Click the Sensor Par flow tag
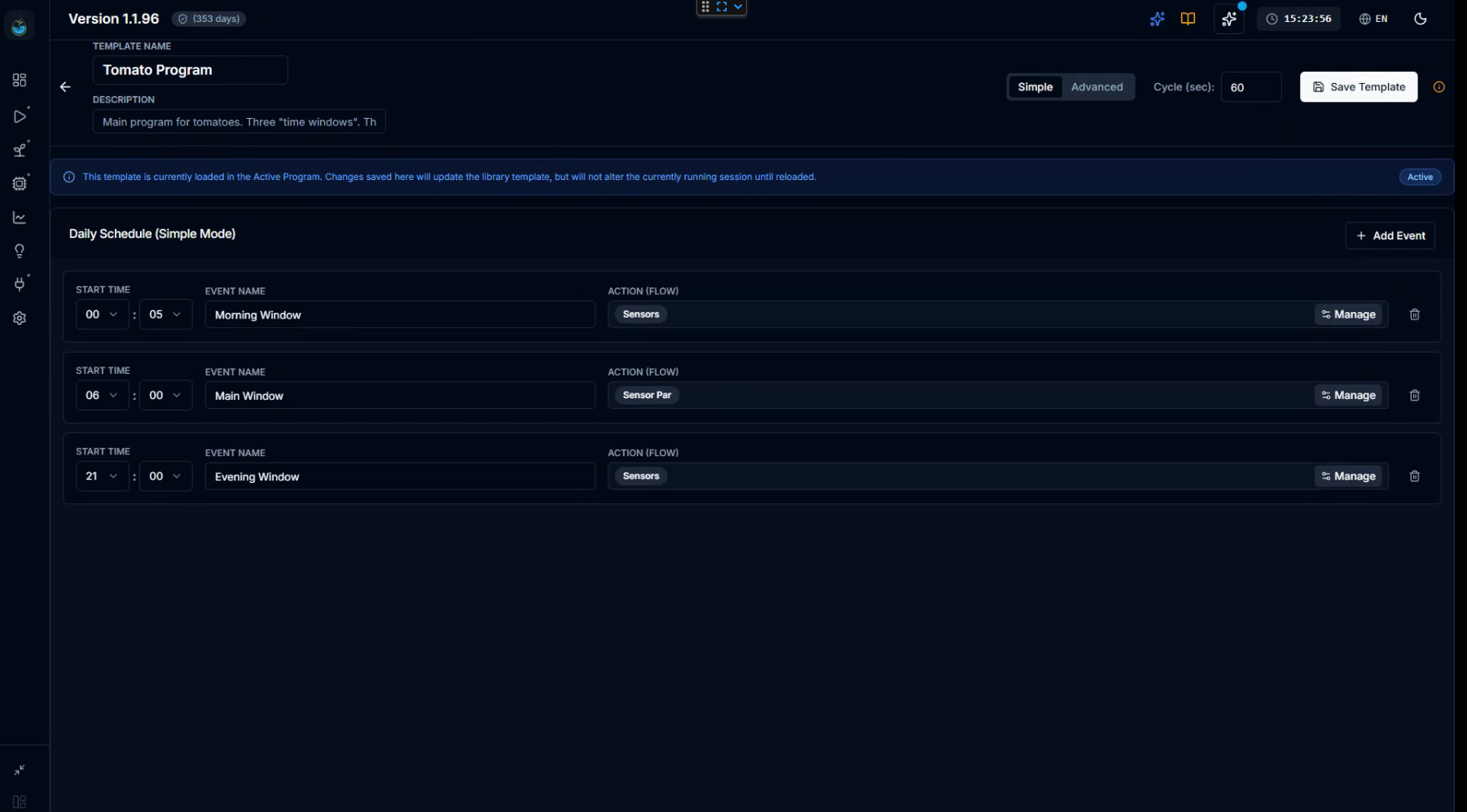 point(647,395)
